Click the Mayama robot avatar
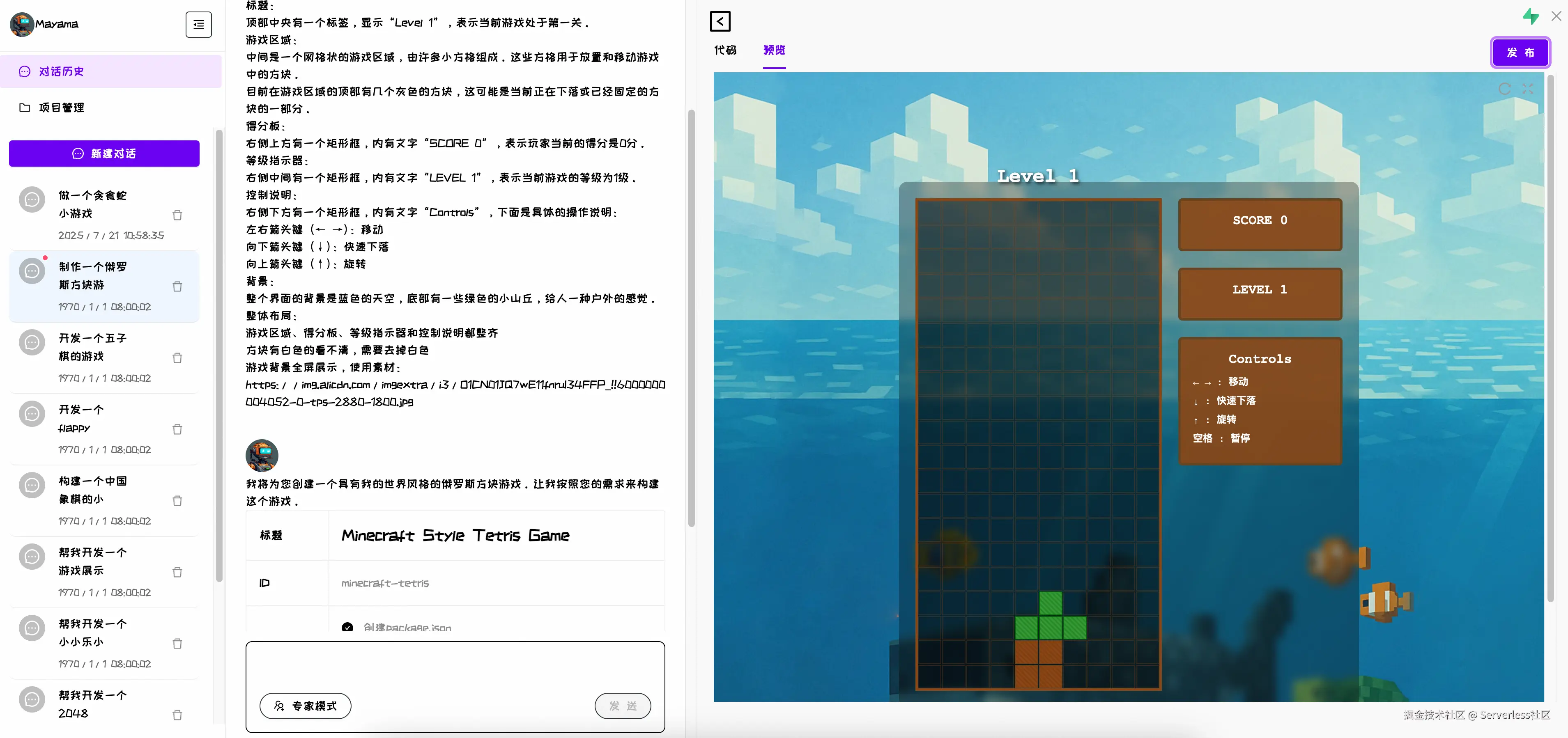The width and height of the screenshot is (1568, 738). tap(22, 24)
